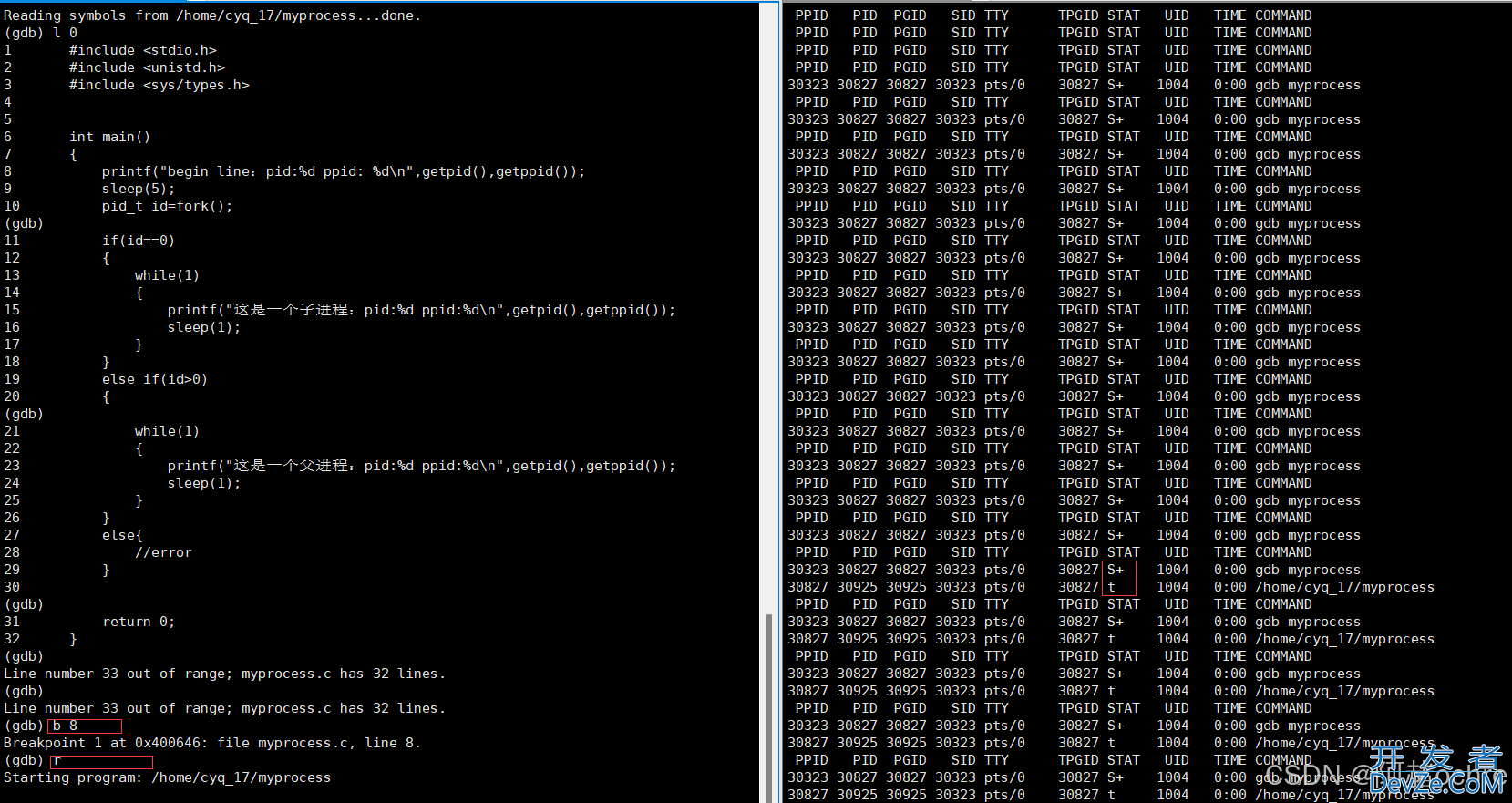The height and width of the screenshot is (803, 1512).
Task: Click the red-boxed "b 8" gdb command
Action: (x=84, y=726)
